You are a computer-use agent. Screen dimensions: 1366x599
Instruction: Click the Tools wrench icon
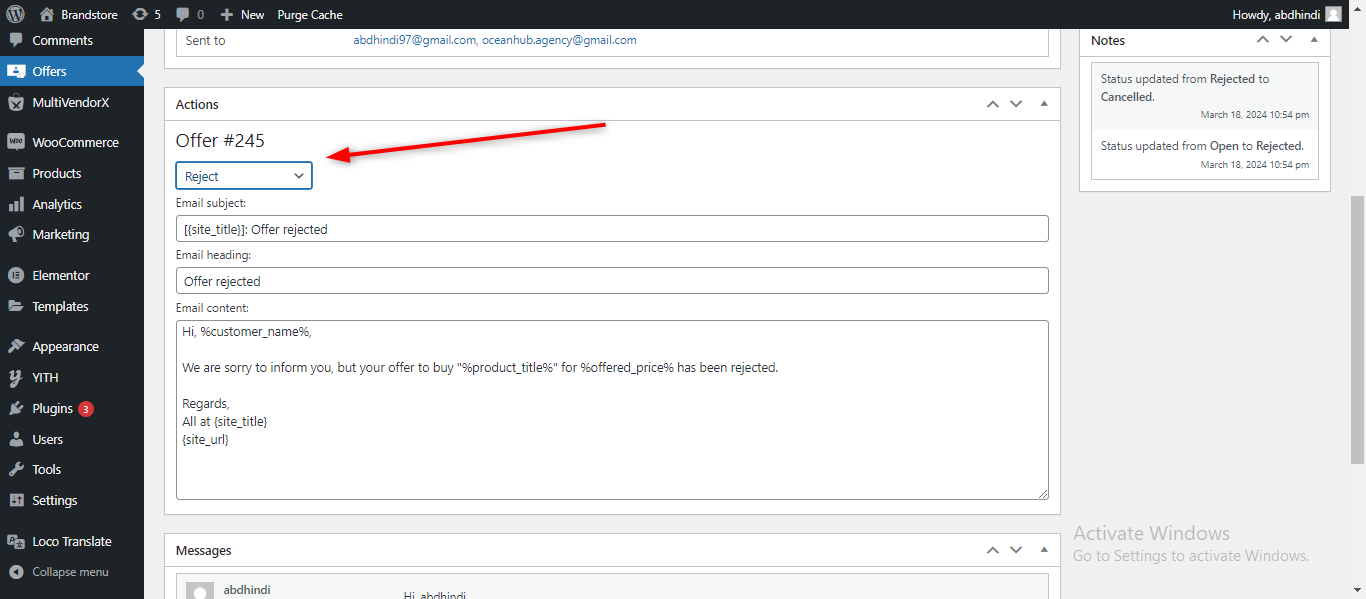pyautogui.click(x=15, y=469)
